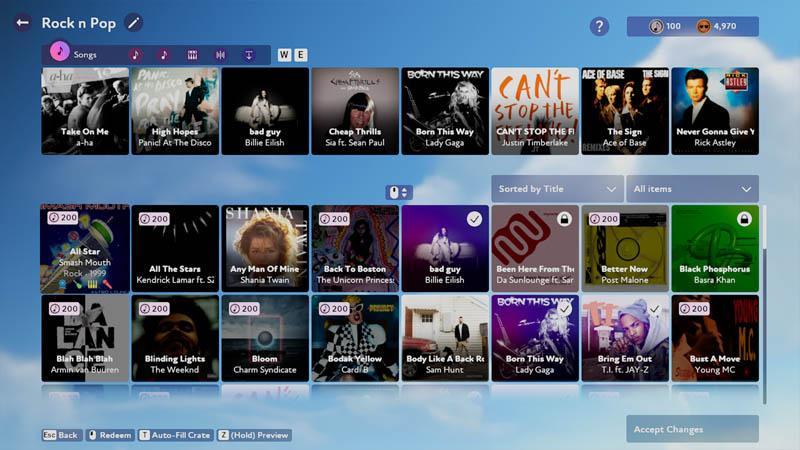Viewport: 800px width, 450px height.
Task: Click the record token balance showing 100
Action: 665,26
